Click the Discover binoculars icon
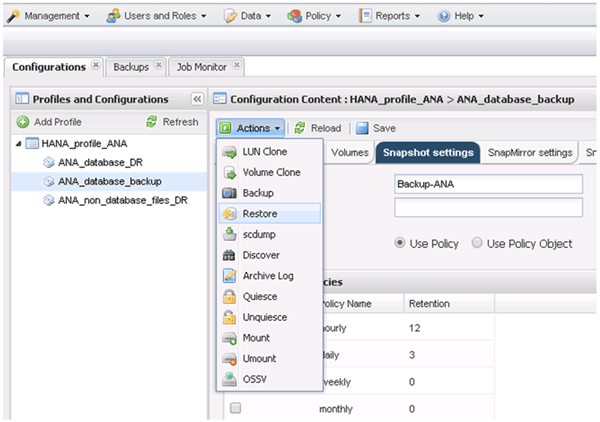This screenshot has height=422, width=600. point(228,255)
